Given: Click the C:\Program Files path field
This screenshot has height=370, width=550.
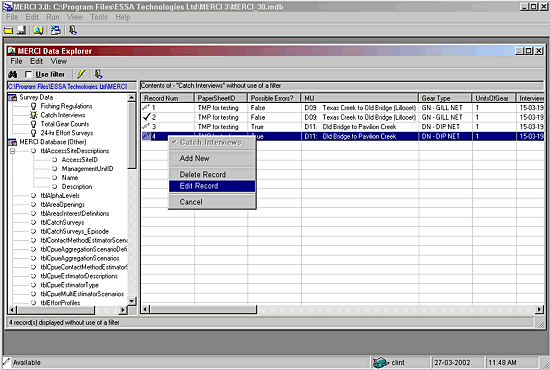Looking at the screenshot, I should 72,86.
